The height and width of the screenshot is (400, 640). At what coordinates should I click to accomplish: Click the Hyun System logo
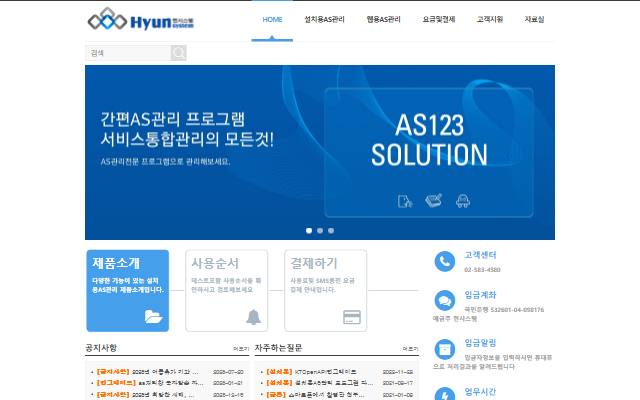click(x=141, y=19)
